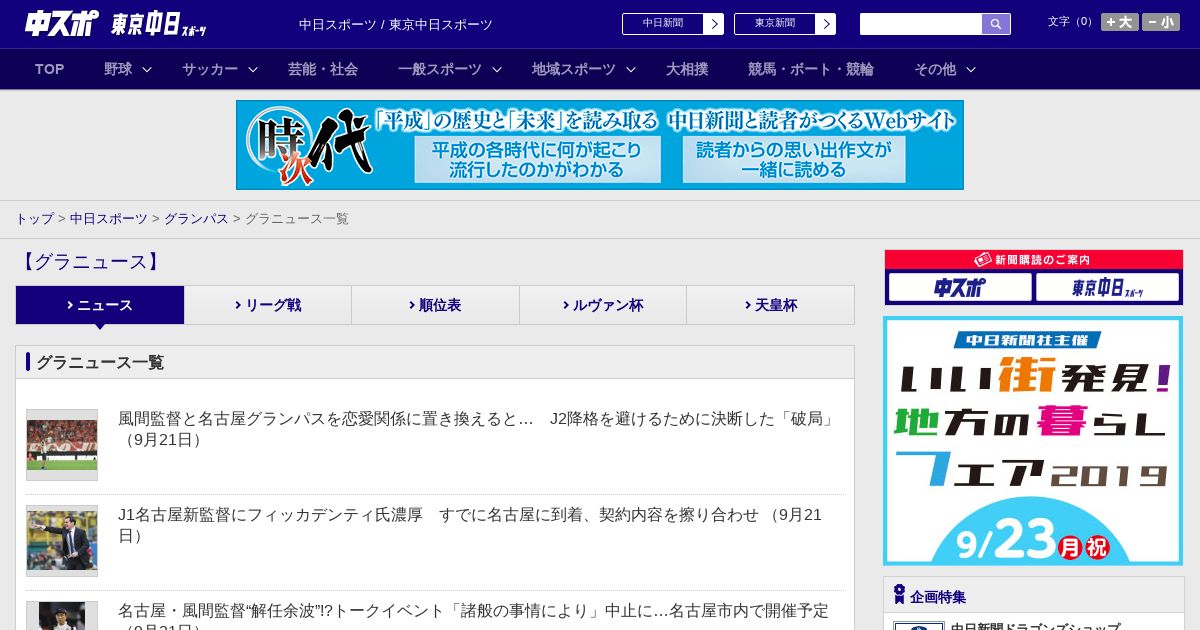The width and height of the screenshot is (1200, 630).
Task: Decrease text size with 小 button
Action: pyautogui.click(x=1161, y=22)
